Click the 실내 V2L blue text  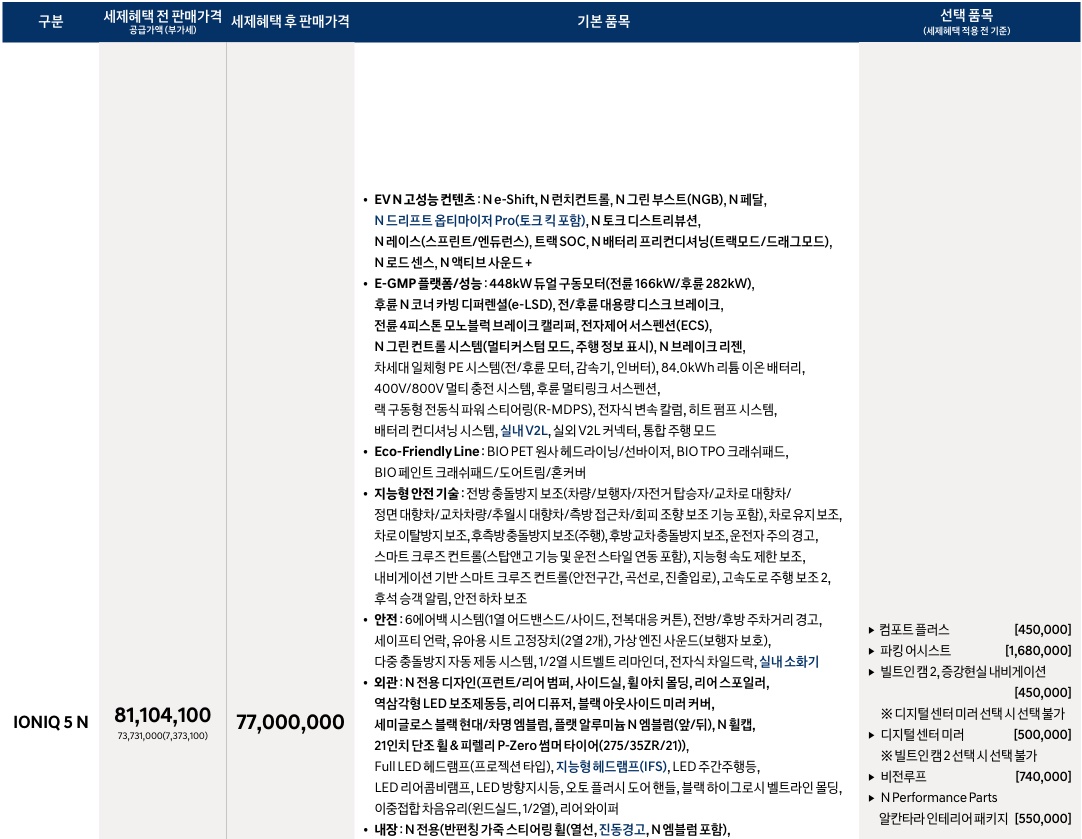[x=524, y=431]
